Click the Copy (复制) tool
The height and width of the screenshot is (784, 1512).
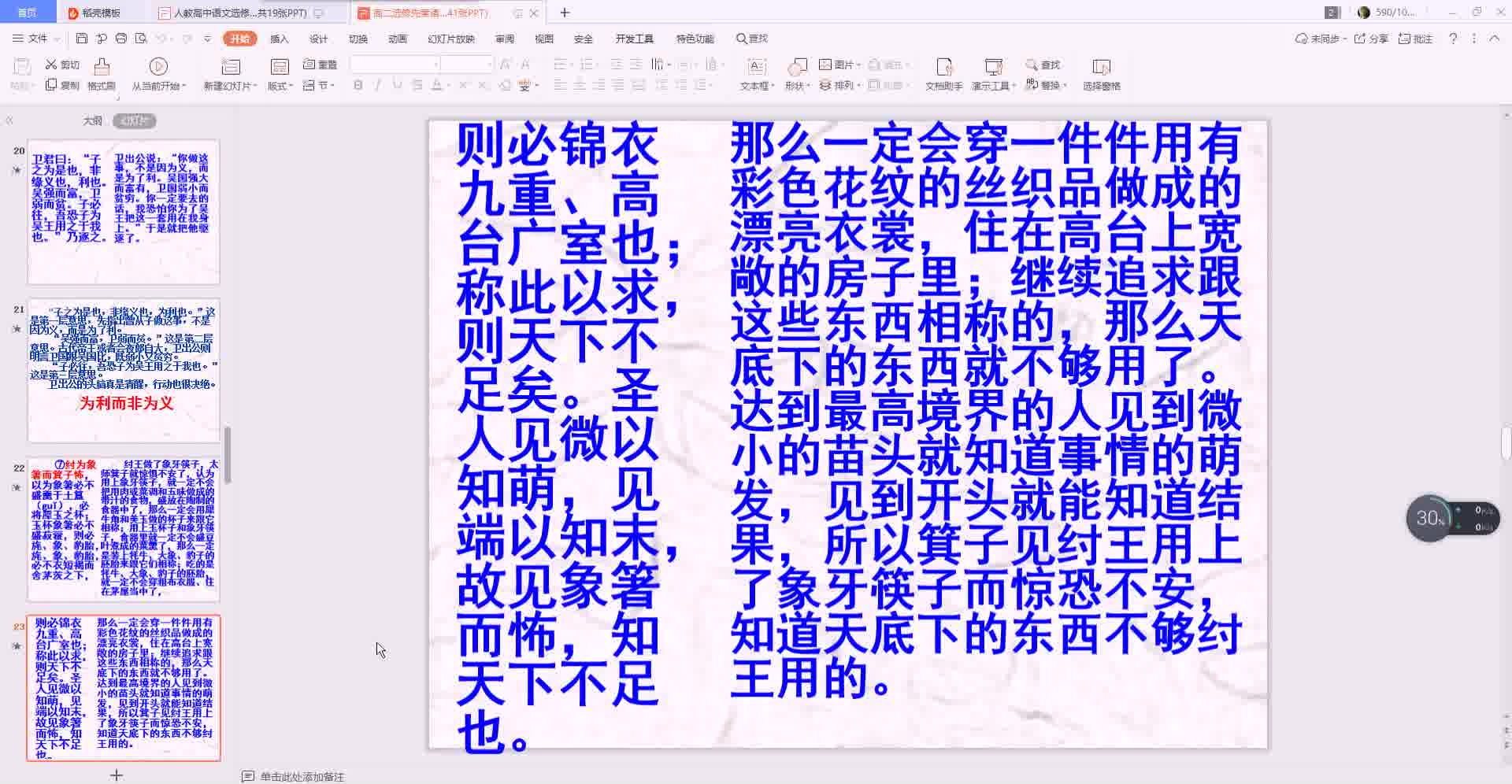pos(62,85)
